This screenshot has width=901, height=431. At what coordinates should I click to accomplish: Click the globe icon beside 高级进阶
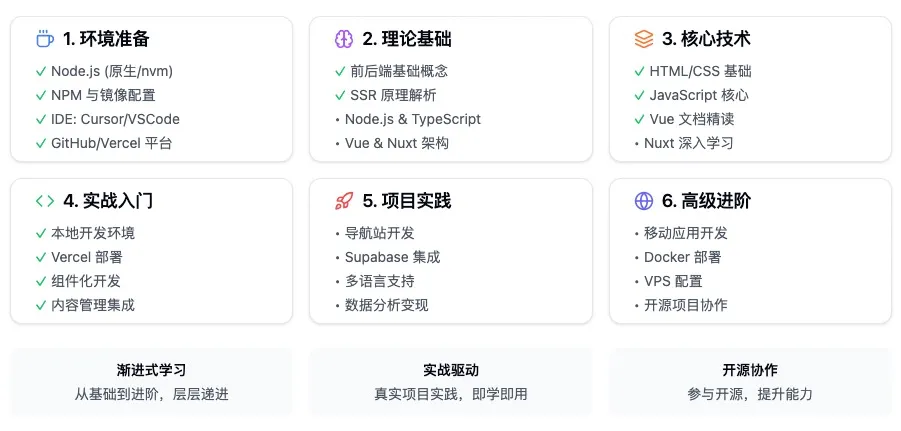coord(644,201)
